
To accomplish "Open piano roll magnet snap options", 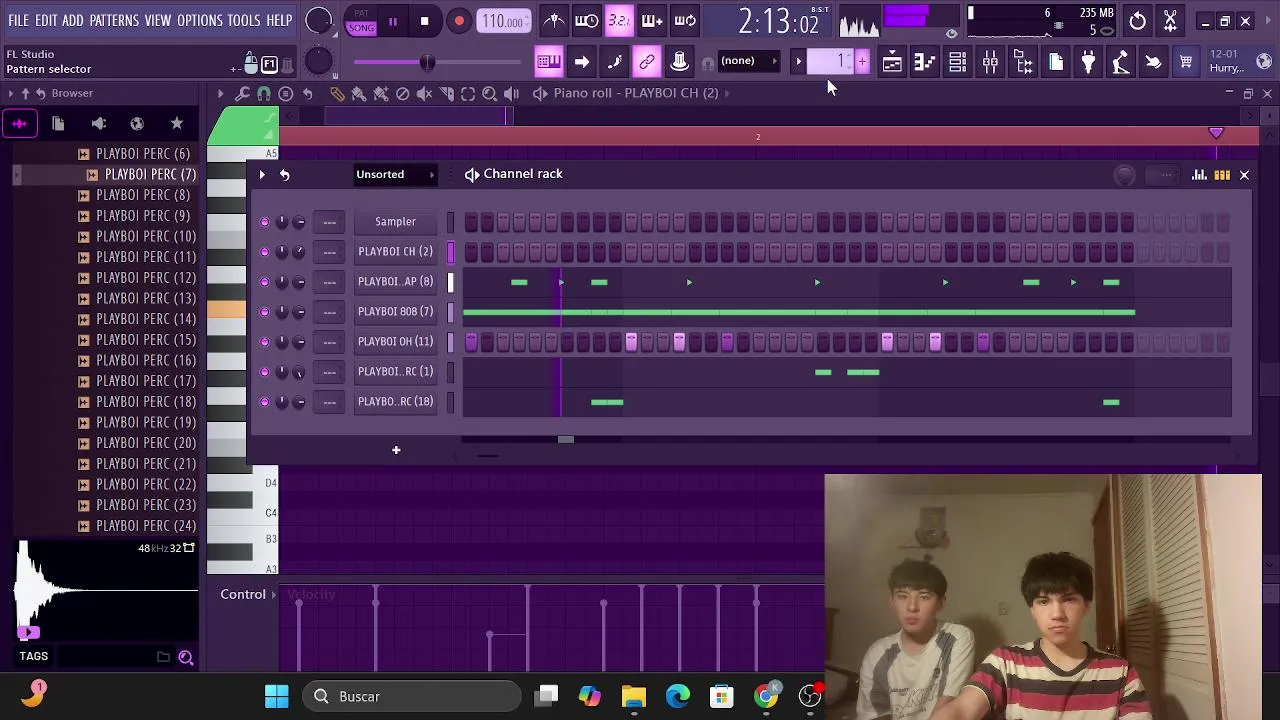I will (x=264, y=93).
